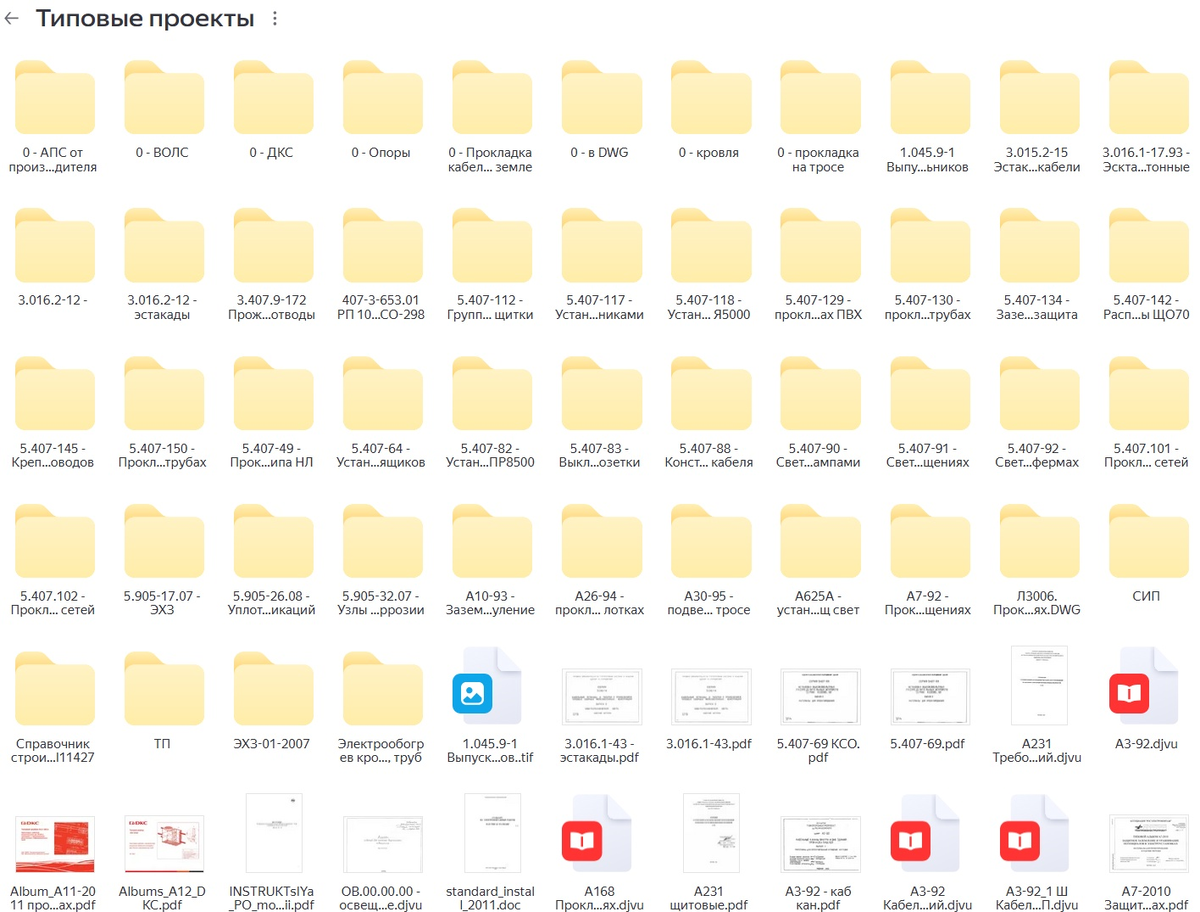Screen dimensions: 1200x912
Task: Select folder Л3006. Прок...ях.DWG
Action: click(1039, 542)
